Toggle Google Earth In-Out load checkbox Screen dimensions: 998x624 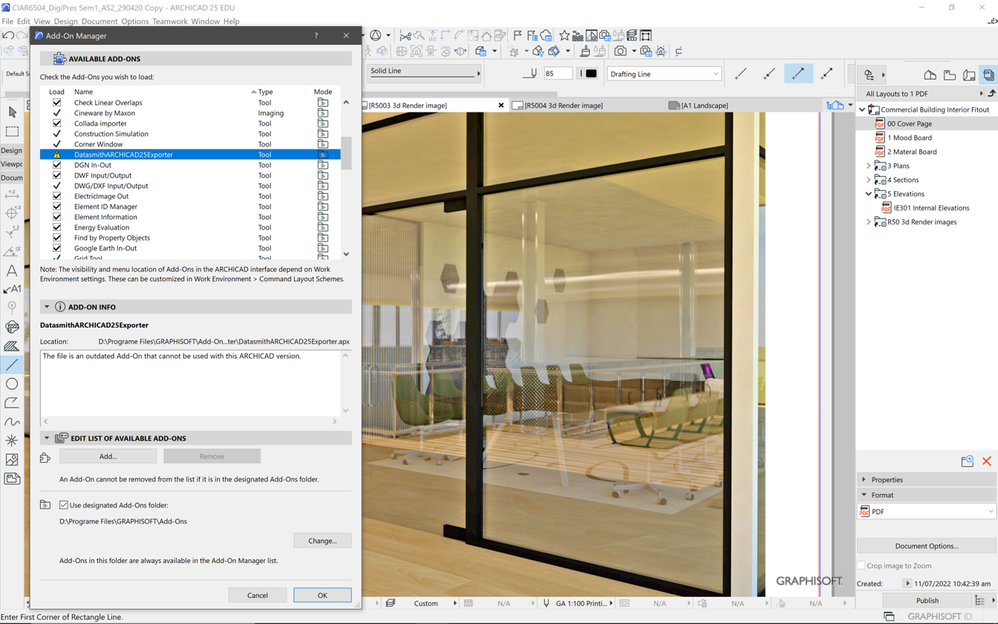pos(57,248)
